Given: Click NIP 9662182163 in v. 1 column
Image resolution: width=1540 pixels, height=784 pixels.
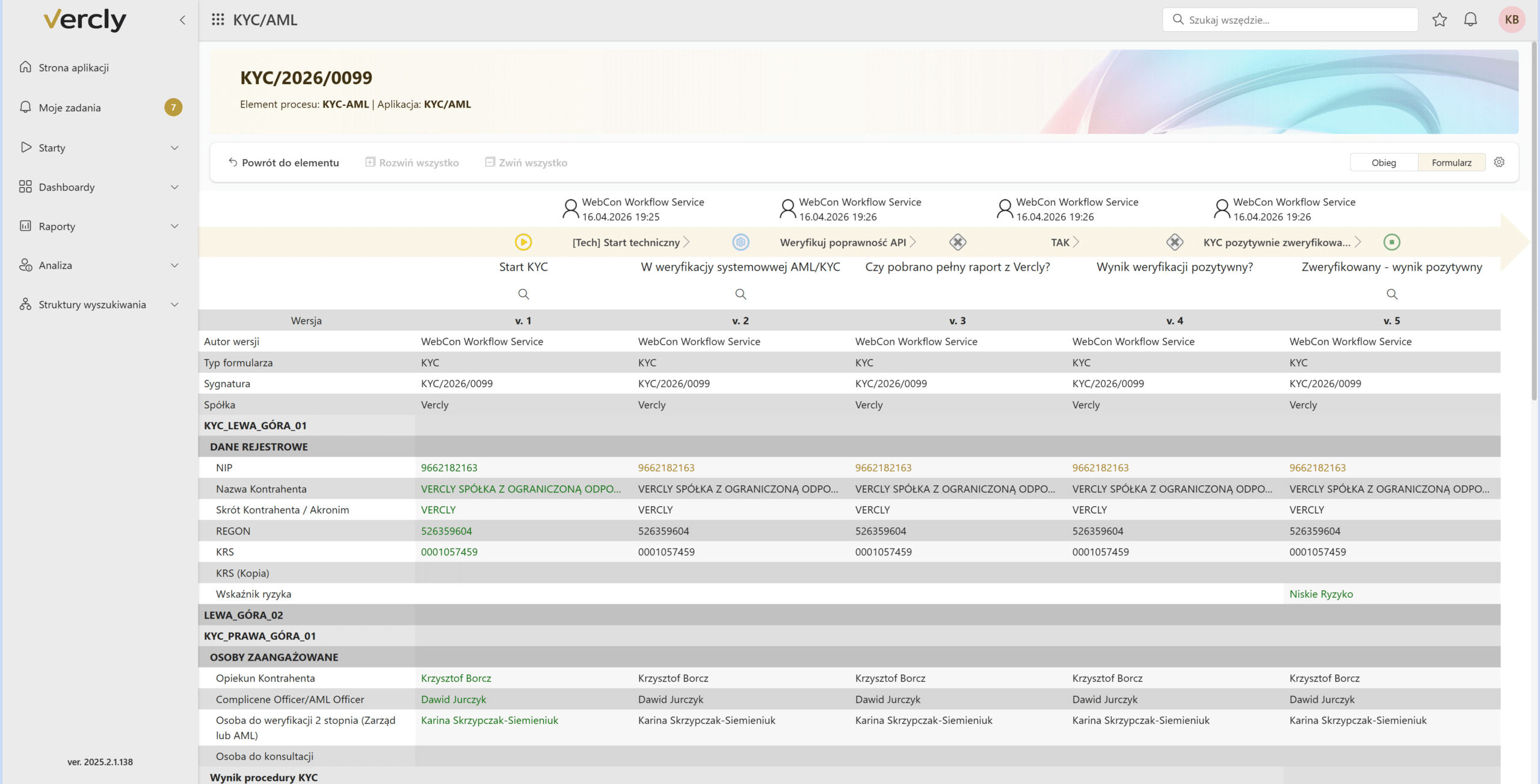Looking at the screenshot, I should coord(449,468).
